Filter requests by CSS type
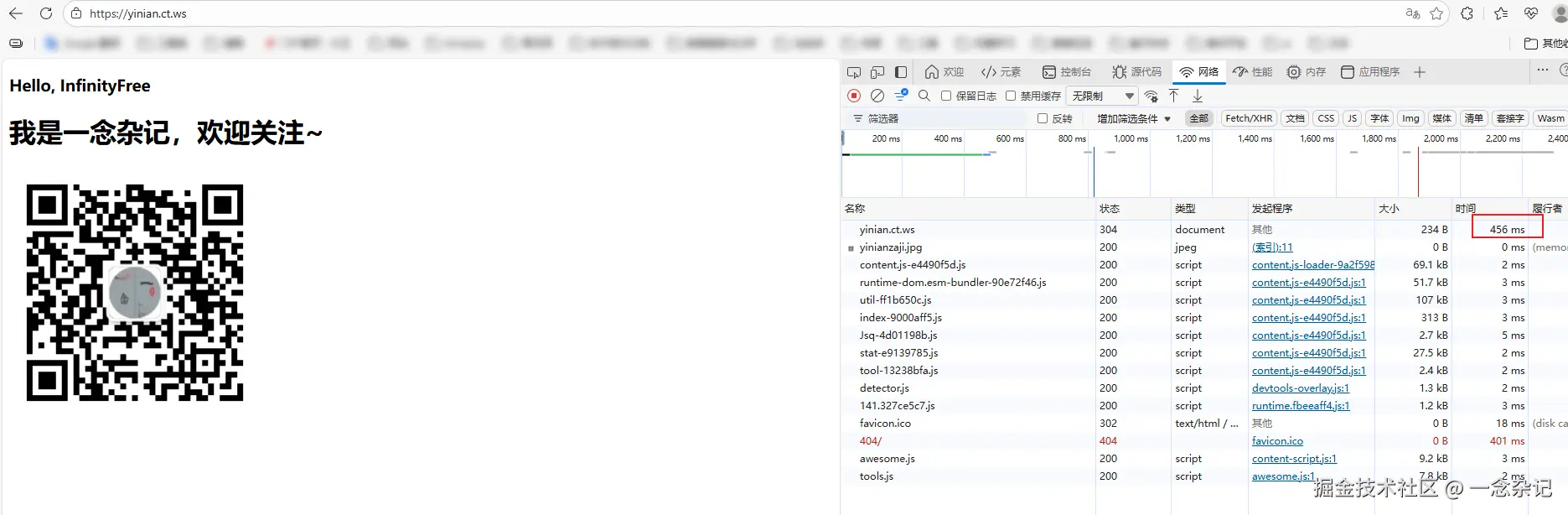This screenshot has width=1568, height=515. (1326, 118)
